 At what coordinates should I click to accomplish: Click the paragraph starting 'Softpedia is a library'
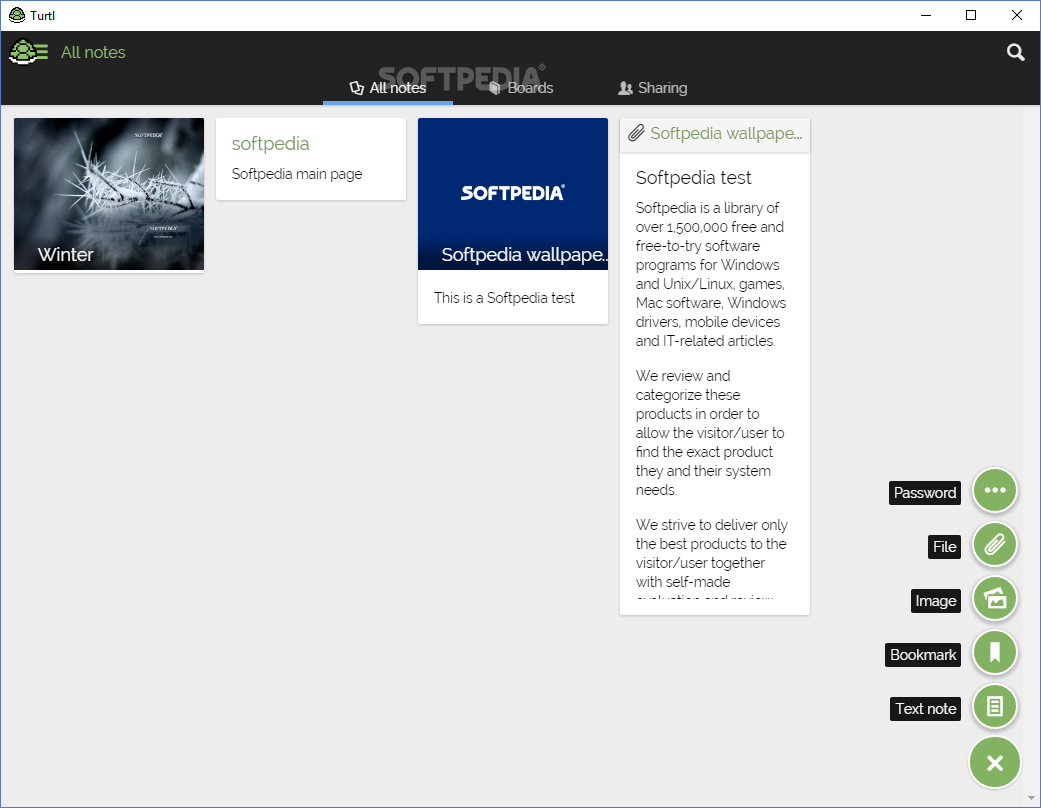tap(710, 274)
